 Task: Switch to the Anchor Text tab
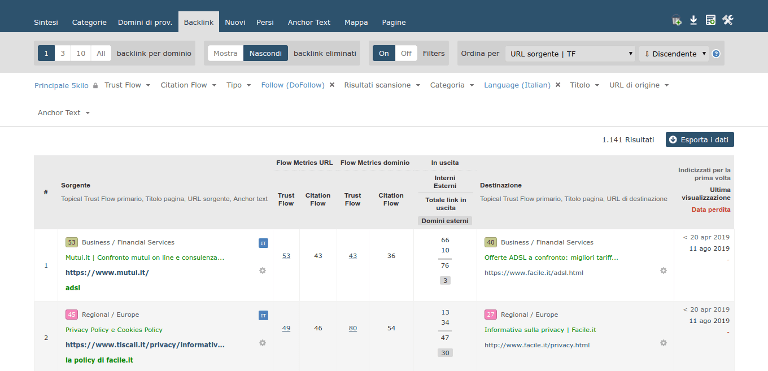point(309,23)
